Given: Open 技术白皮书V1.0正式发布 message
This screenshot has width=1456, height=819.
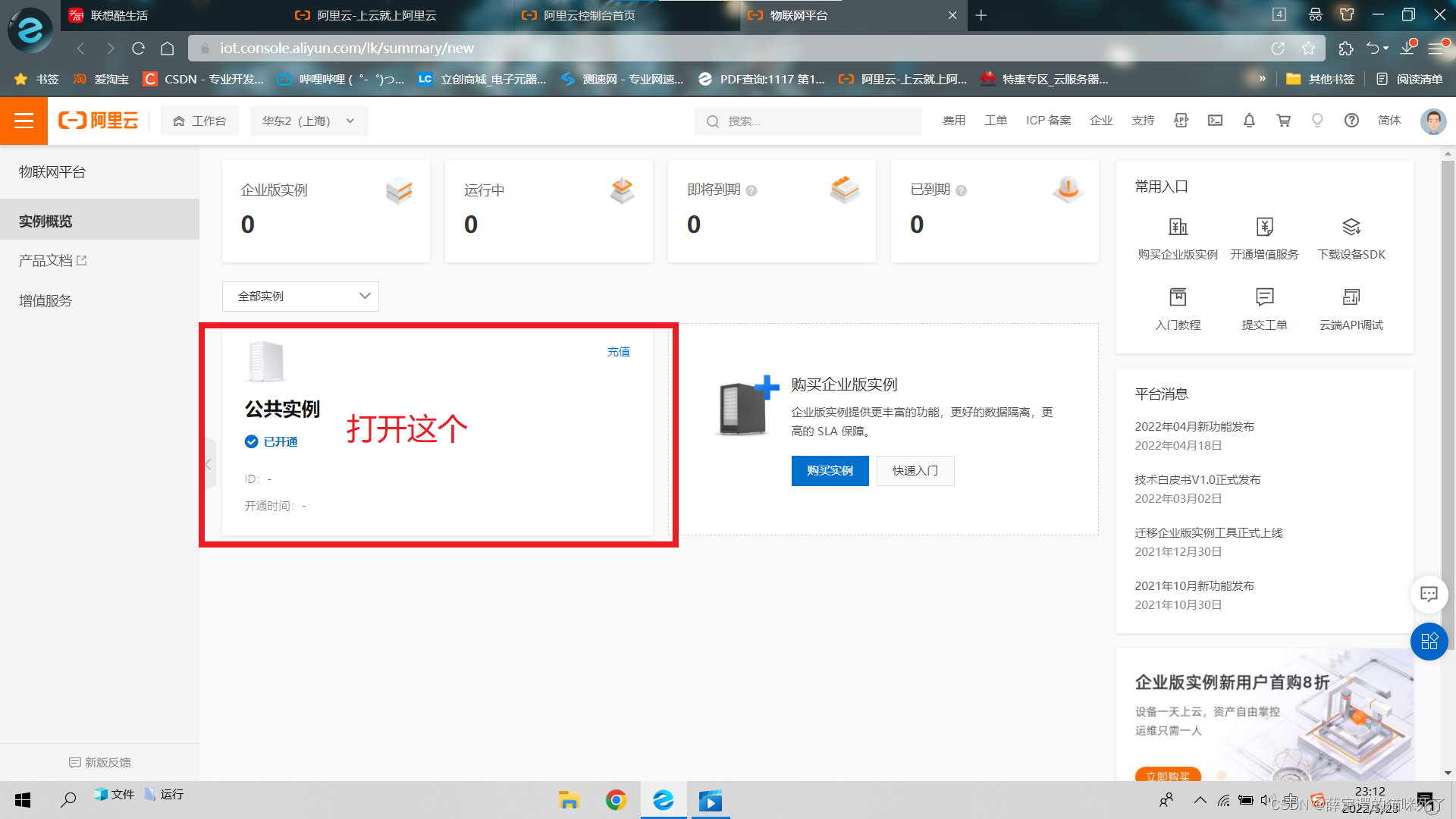Looking at the screenshot, I should tap(1197, 480).
